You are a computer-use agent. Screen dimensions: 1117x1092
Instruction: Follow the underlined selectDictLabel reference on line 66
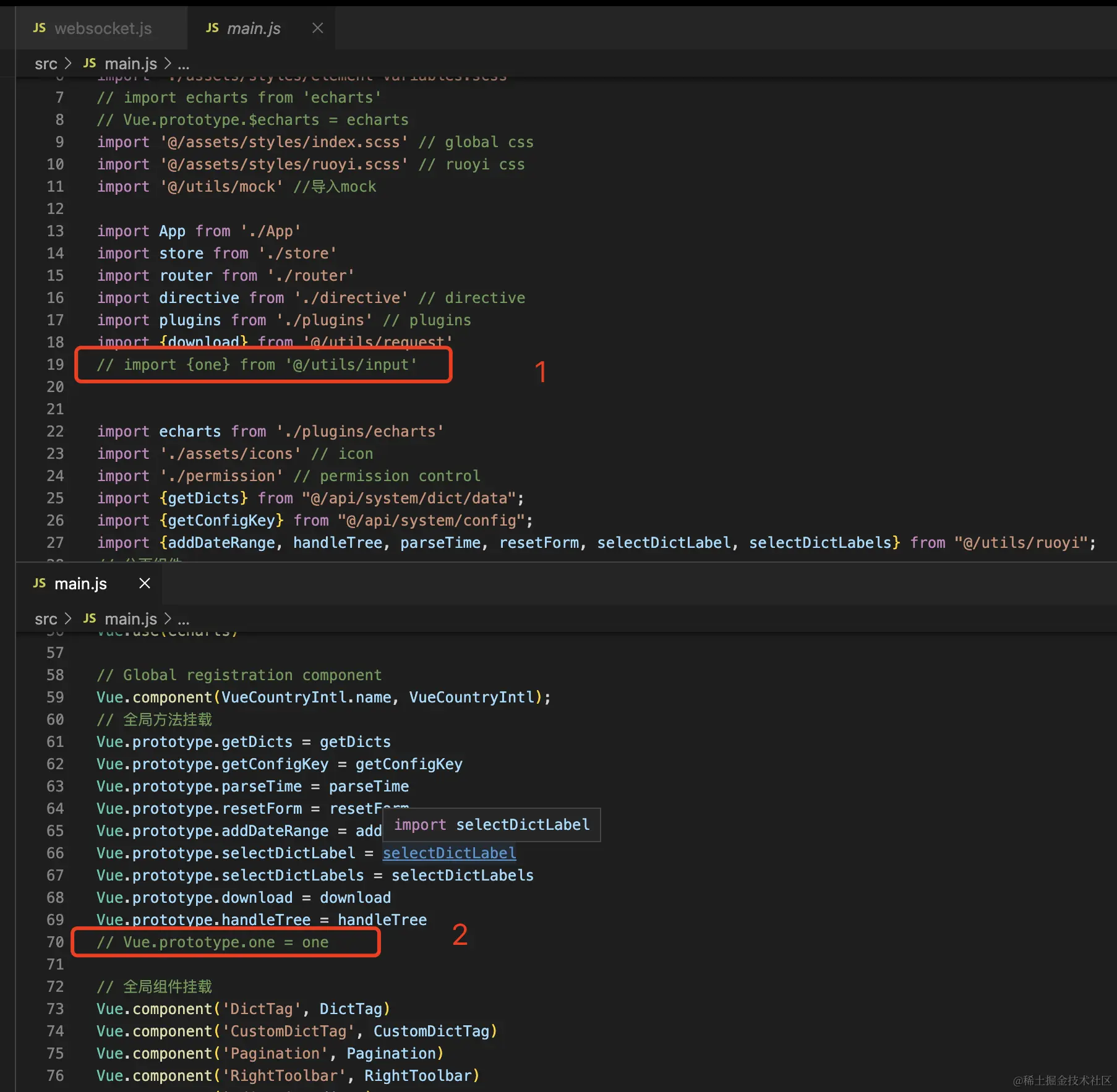449,853
